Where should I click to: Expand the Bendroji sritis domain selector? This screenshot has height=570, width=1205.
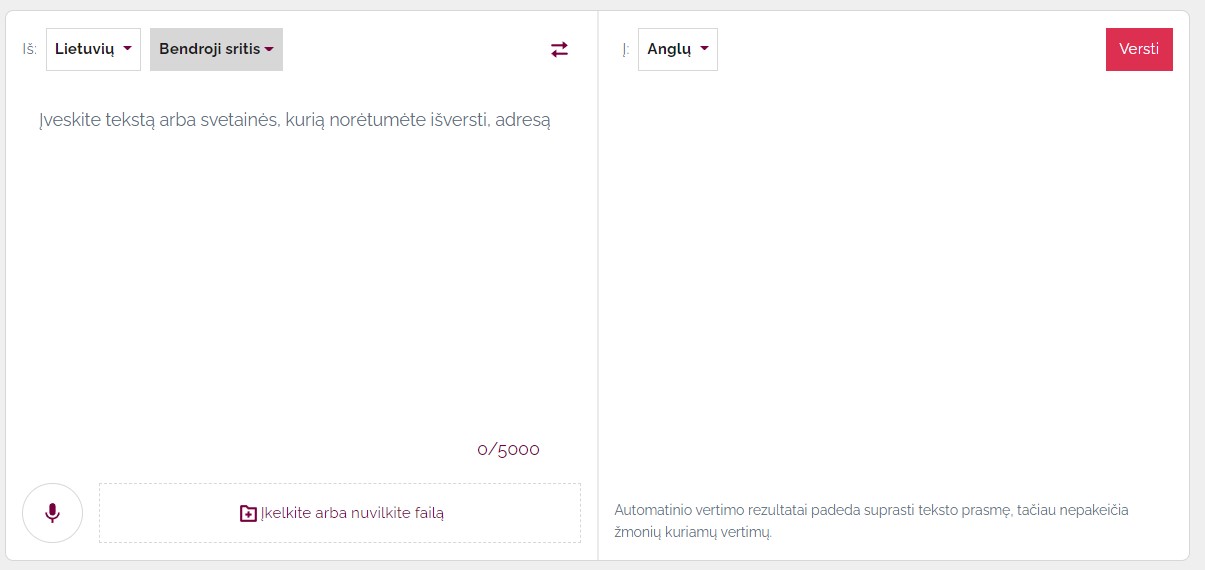(x=216, y=49)
